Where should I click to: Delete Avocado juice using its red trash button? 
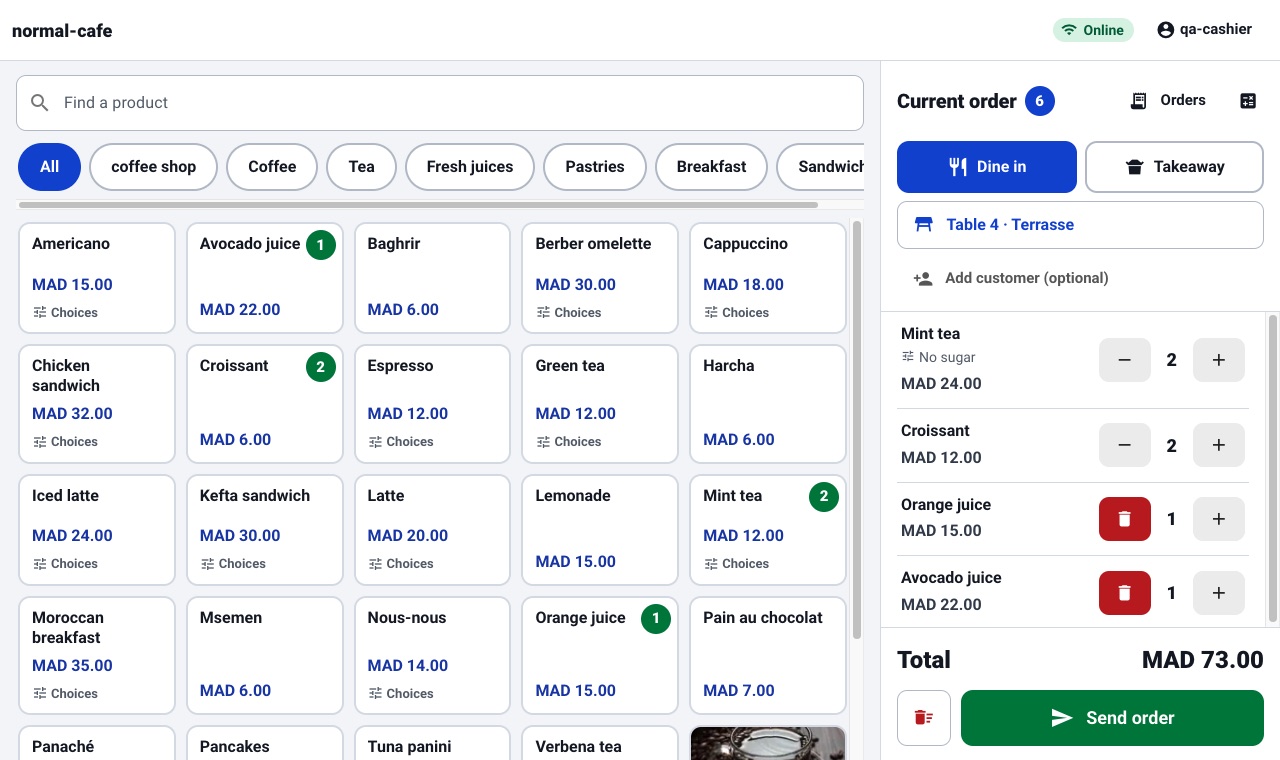tap(1125, 593)
